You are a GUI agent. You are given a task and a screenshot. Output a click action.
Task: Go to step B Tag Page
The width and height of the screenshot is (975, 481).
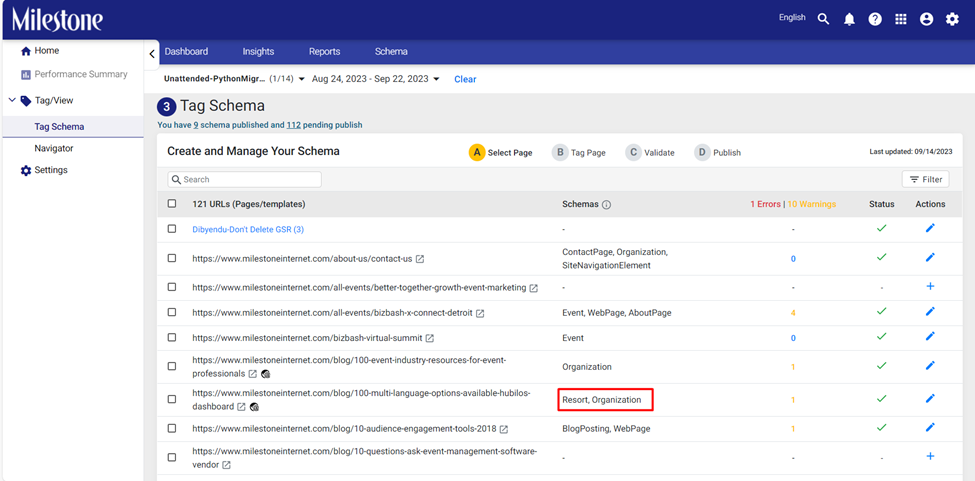pyautogui.click(x=579, y=152)
